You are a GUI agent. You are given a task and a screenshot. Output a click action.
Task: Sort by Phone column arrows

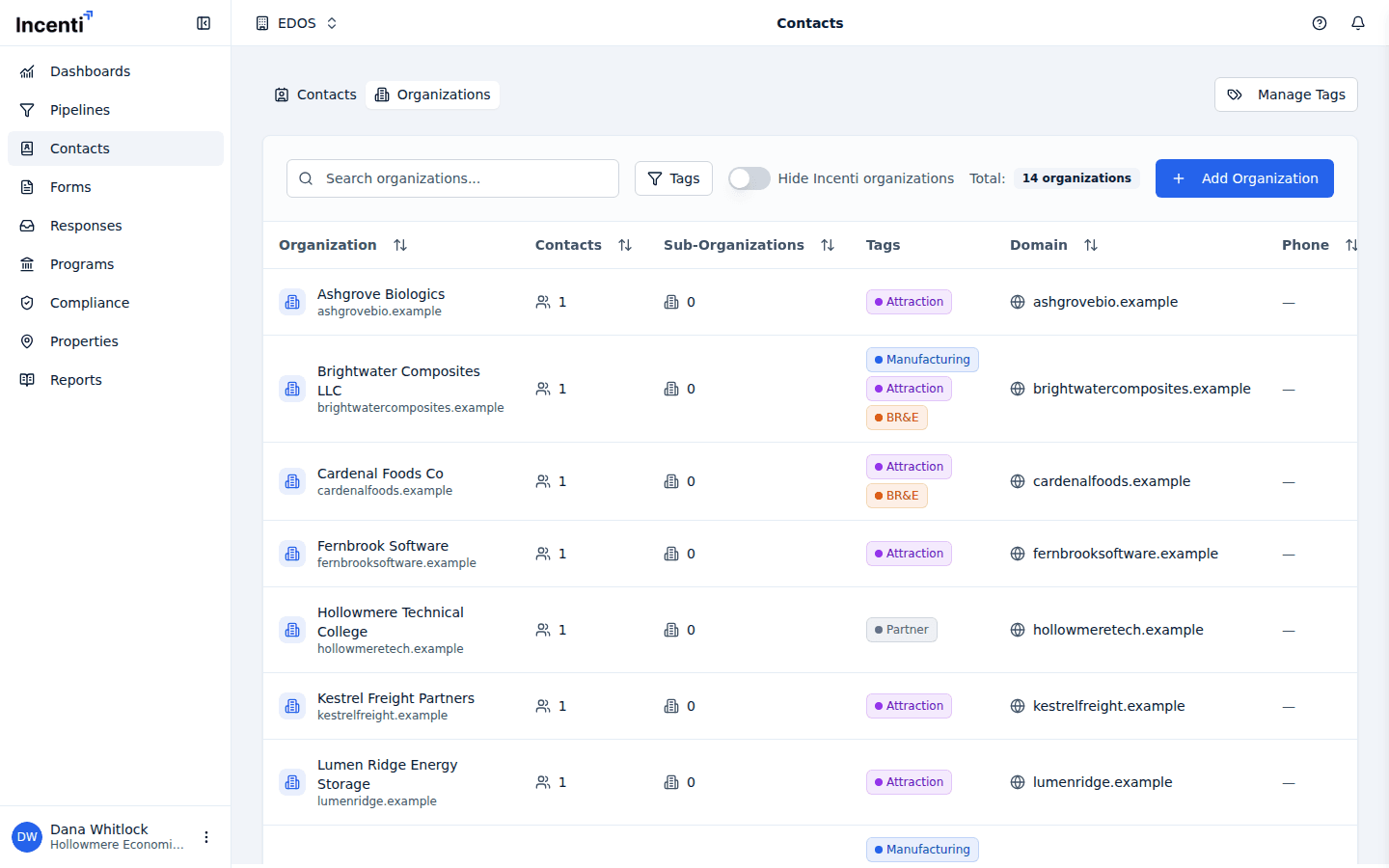pyautogui.click(x=1351, y=245)
